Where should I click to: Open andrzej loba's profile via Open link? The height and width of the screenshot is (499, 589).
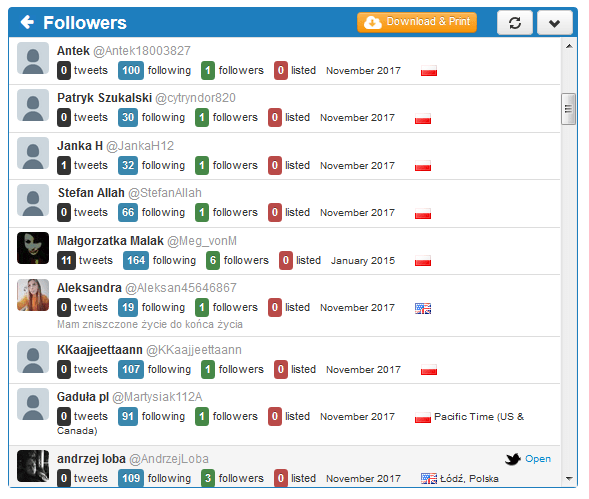(538, 458)
